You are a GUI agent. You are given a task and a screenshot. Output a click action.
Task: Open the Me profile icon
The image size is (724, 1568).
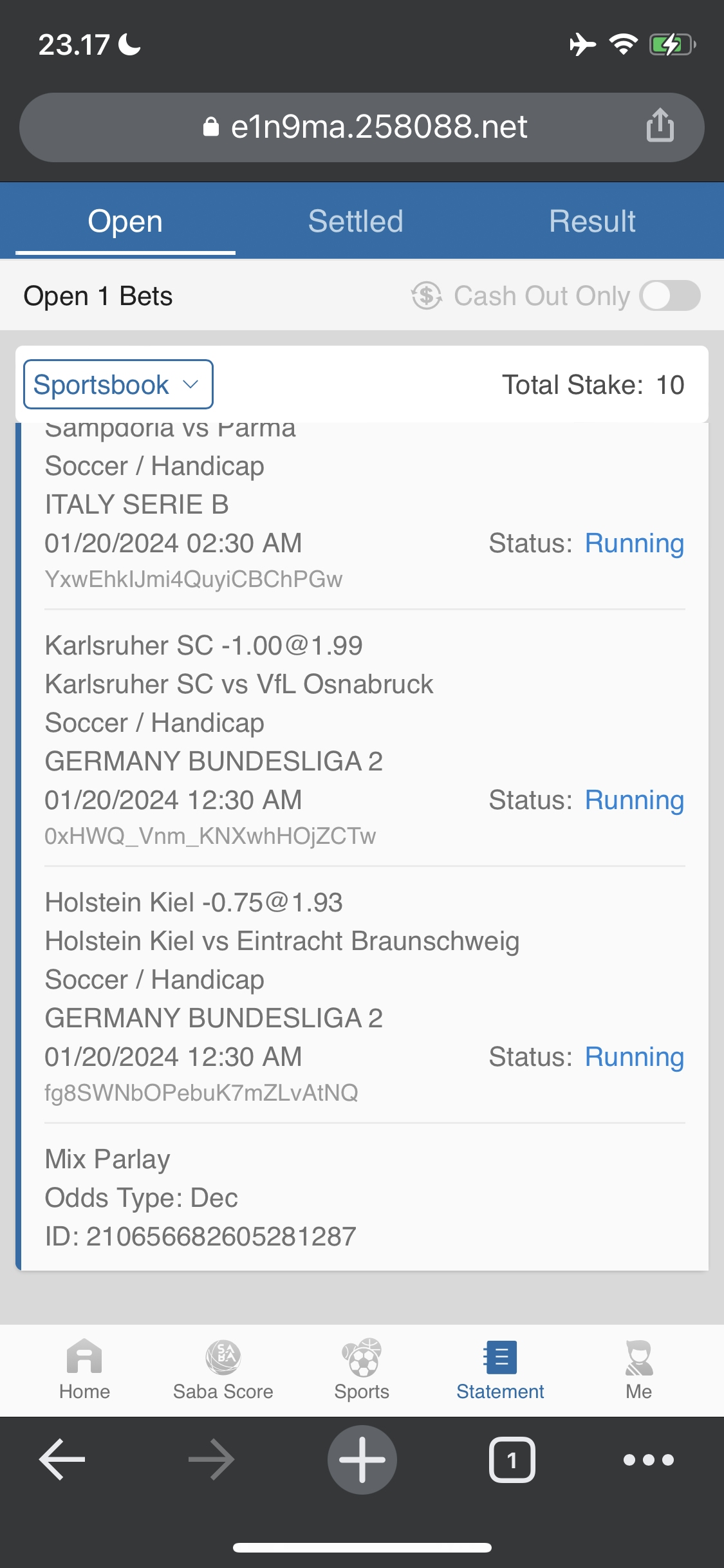tap(638, 1357)
